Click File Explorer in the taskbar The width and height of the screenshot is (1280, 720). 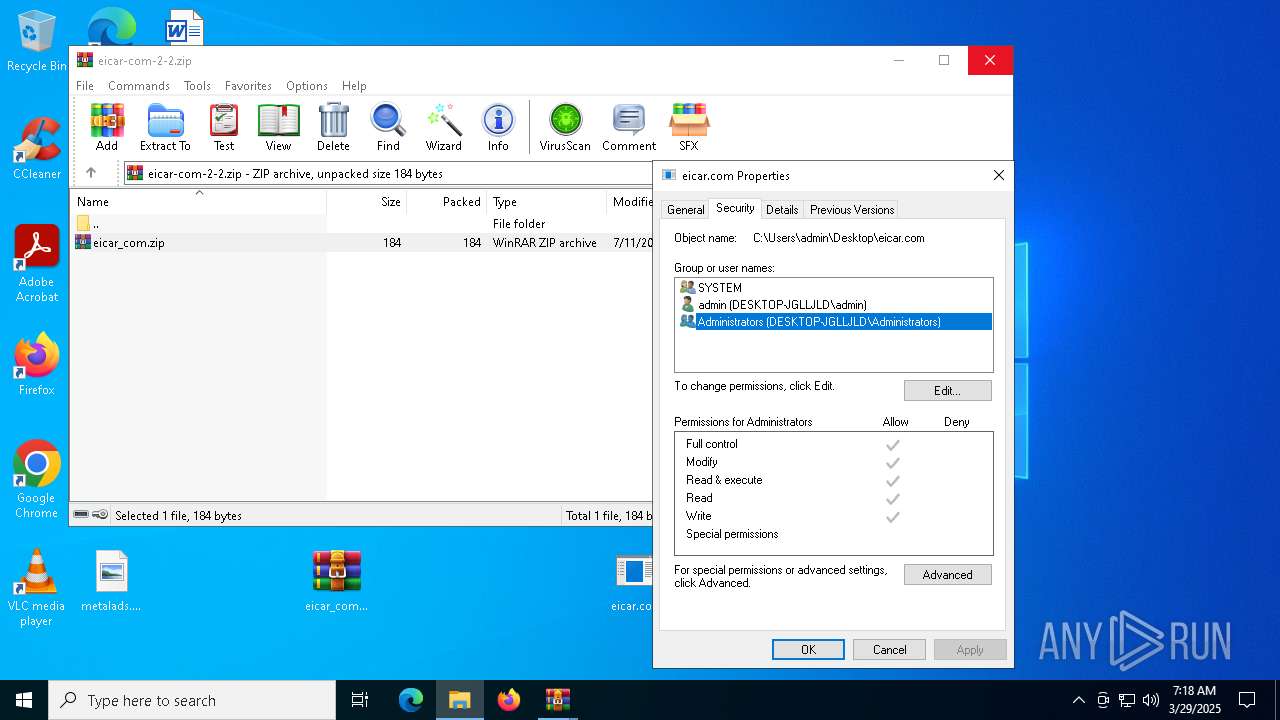tap(460, 700)
